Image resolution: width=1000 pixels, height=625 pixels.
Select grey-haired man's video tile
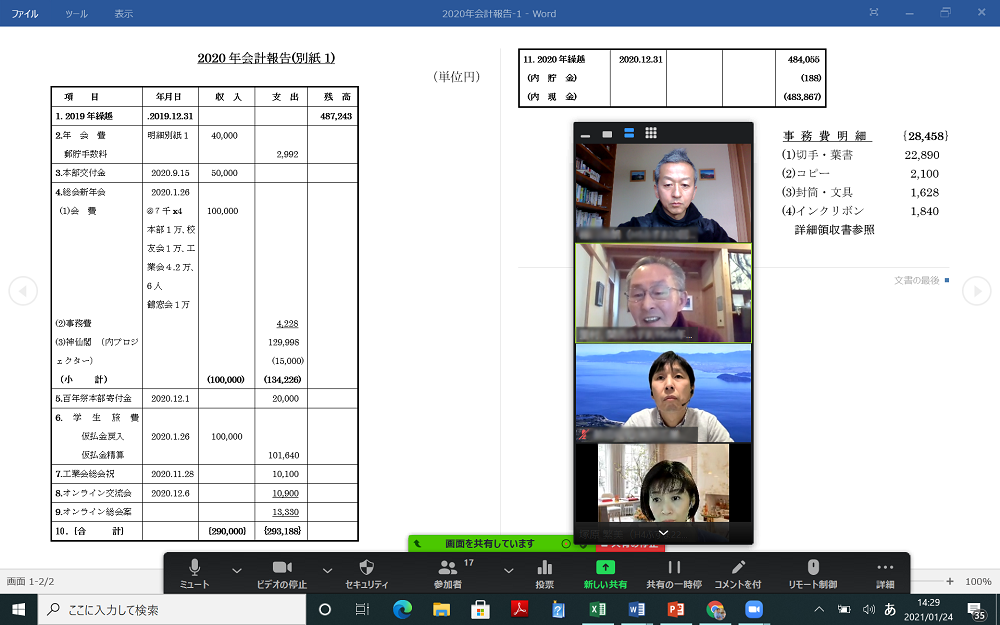(x=663, y=193)
